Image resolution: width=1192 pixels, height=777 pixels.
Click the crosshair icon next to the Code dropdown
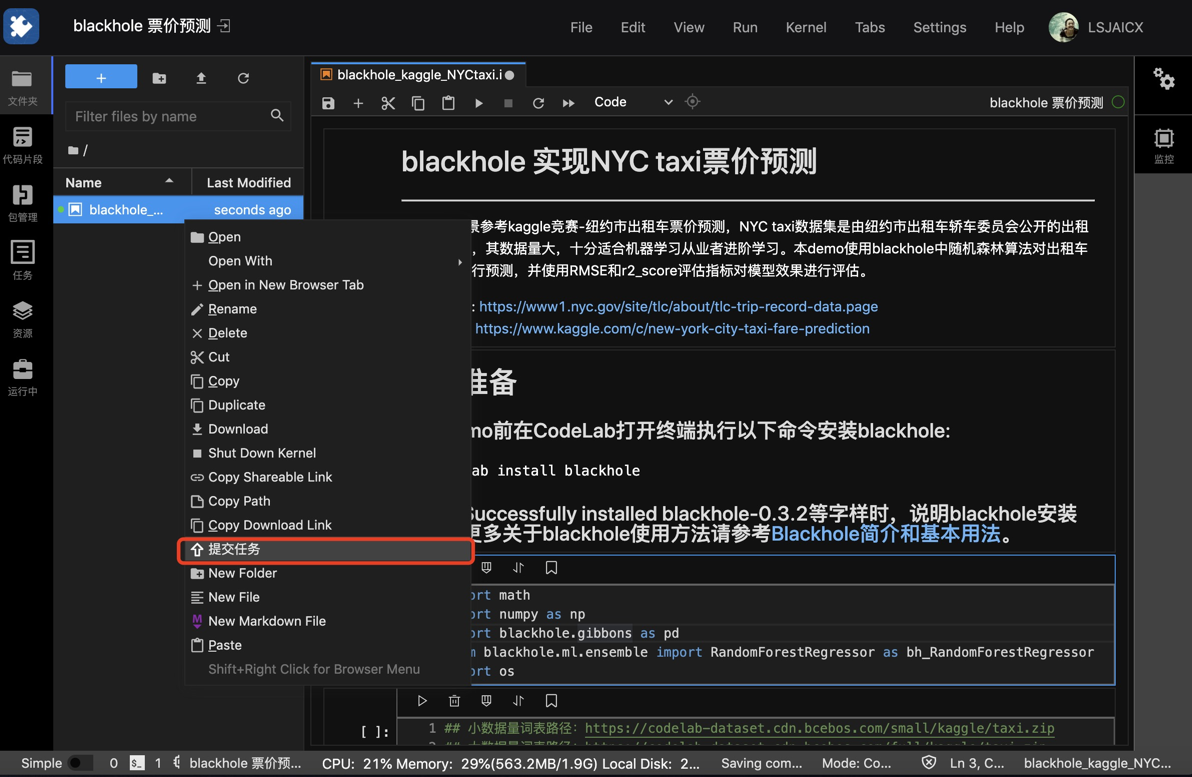pos(692,102)
